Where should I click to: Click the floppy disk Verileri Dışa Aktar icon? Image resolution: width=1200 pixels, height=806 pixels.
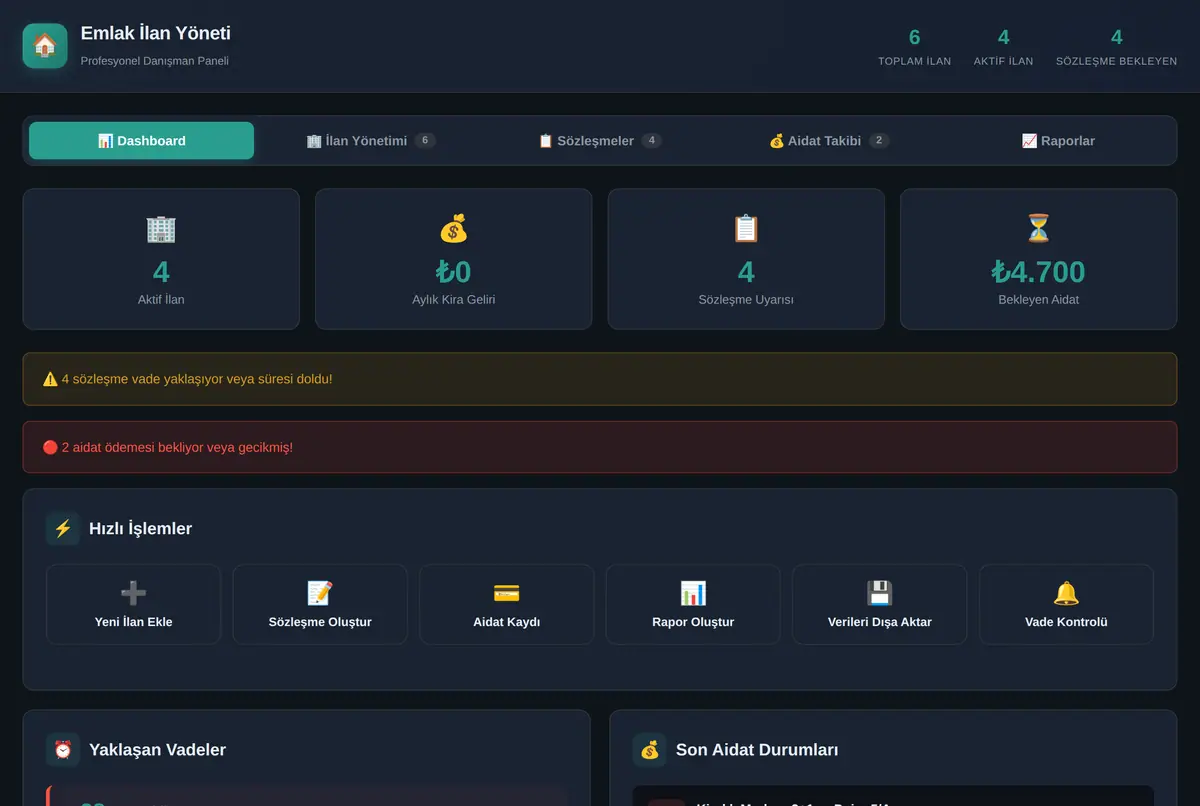(x=880, y=593)
